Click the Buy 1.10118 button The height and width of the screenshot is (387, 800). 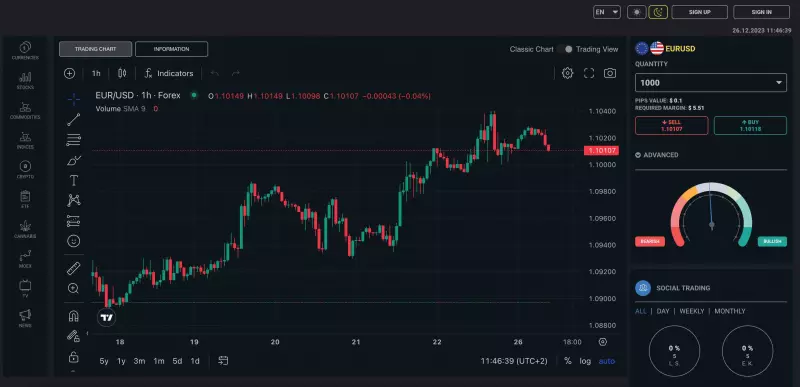[x=750, y=125]
